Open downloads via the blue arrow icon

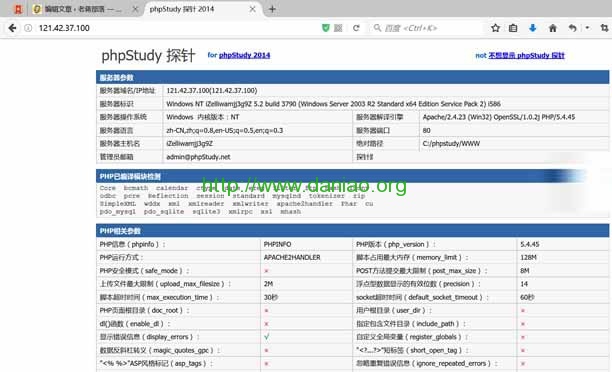coord(532,28)
